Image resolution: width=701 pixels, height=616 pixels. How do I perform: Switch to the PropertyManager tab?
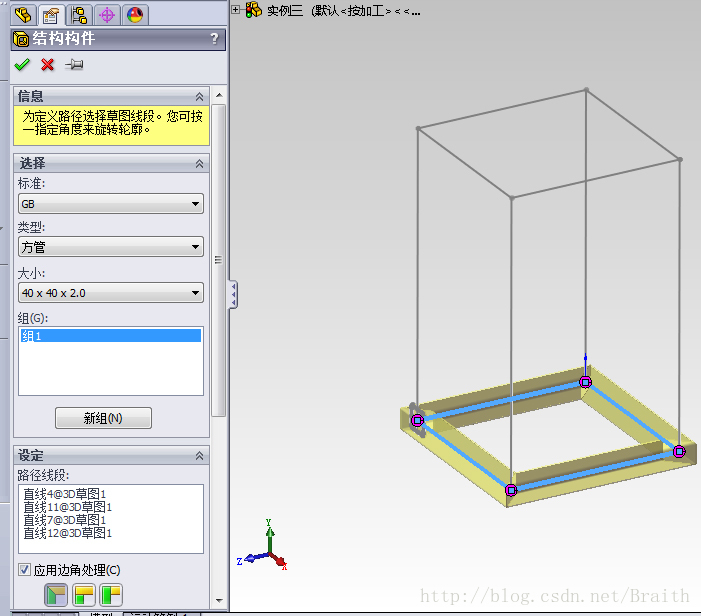pos(51,15)
